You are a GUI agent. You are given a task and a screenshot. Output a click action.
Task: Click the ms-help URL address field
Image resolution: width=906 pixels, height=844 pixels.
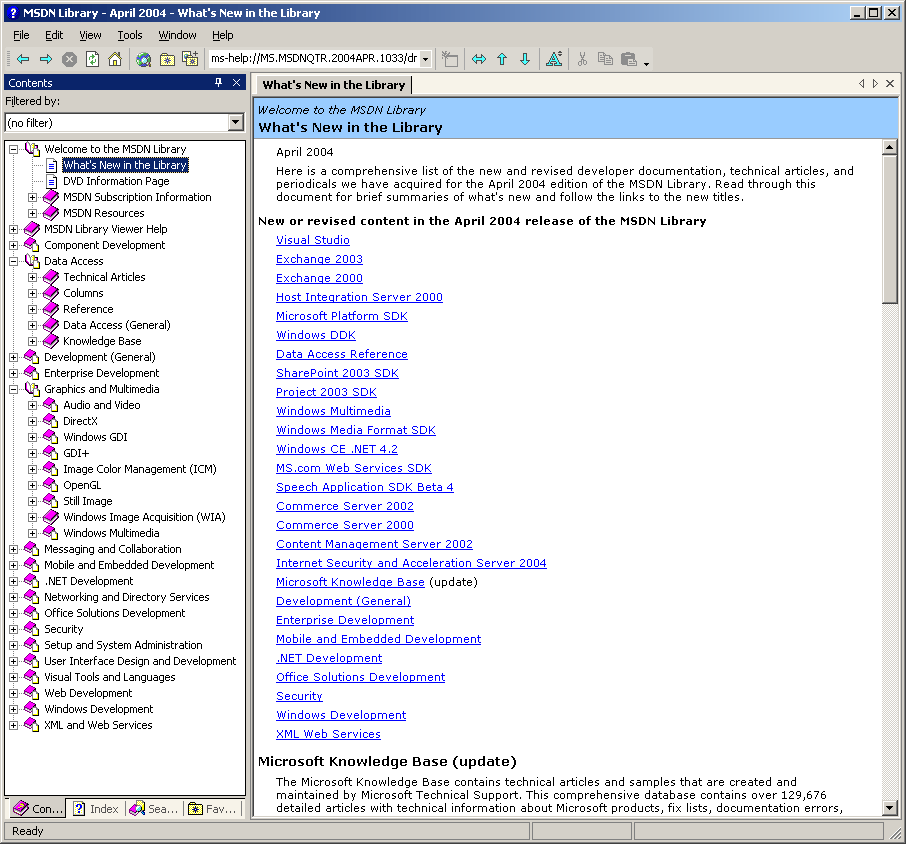coord(314,58)
